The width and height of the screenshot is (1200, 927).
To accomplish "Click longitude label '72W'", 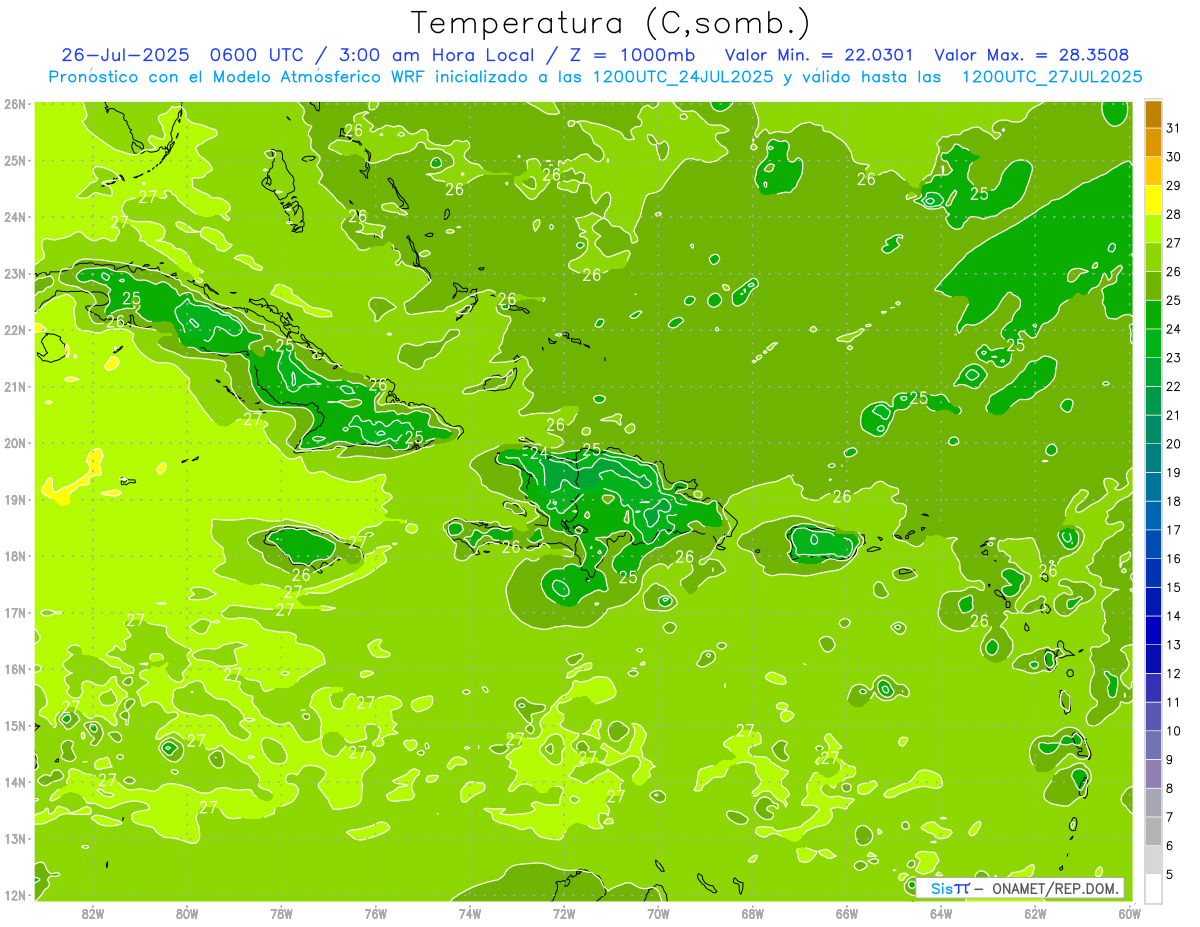I will pyautogui.click(x=564, y=914).
